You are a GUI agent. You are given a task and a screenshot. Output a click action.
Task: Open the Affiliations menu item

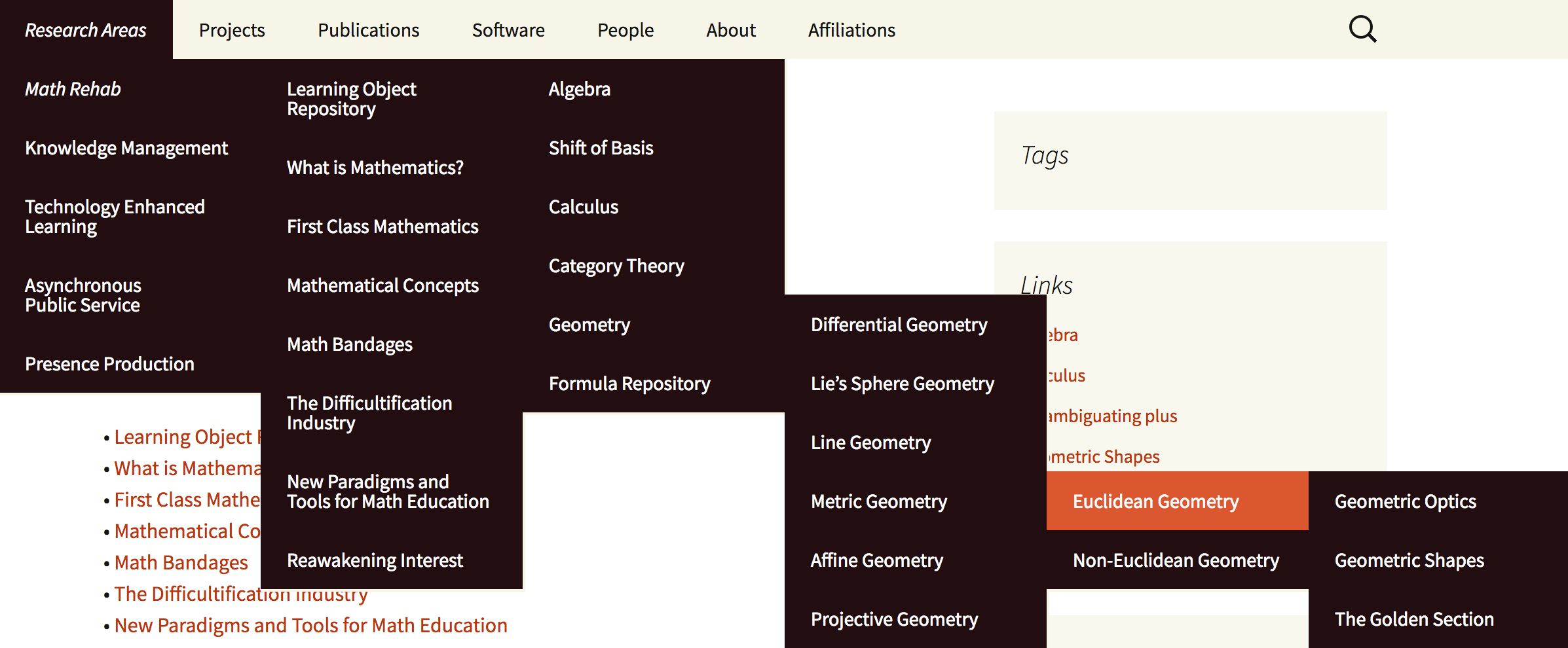[x=851, y=30]
